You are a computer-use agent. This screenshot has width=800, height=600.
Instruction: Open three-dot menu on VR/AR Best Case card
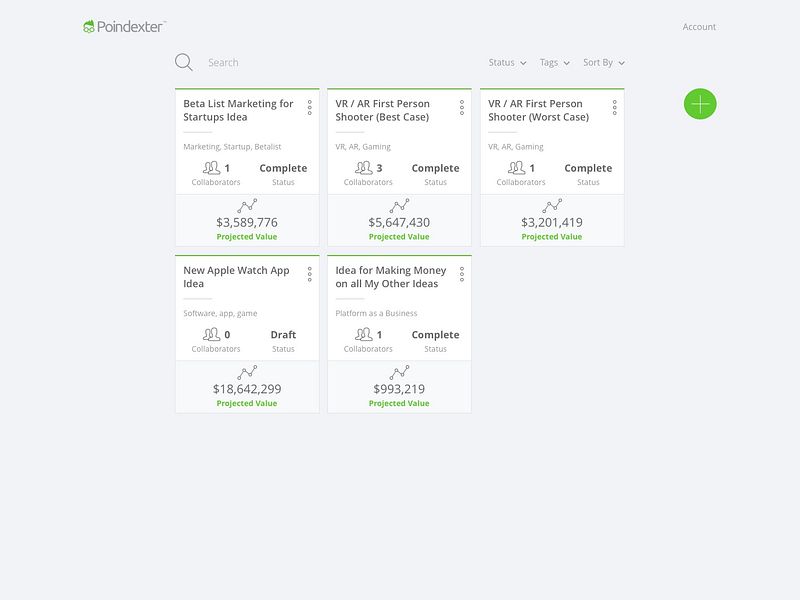pyautogui.click(x=462, y=108)
